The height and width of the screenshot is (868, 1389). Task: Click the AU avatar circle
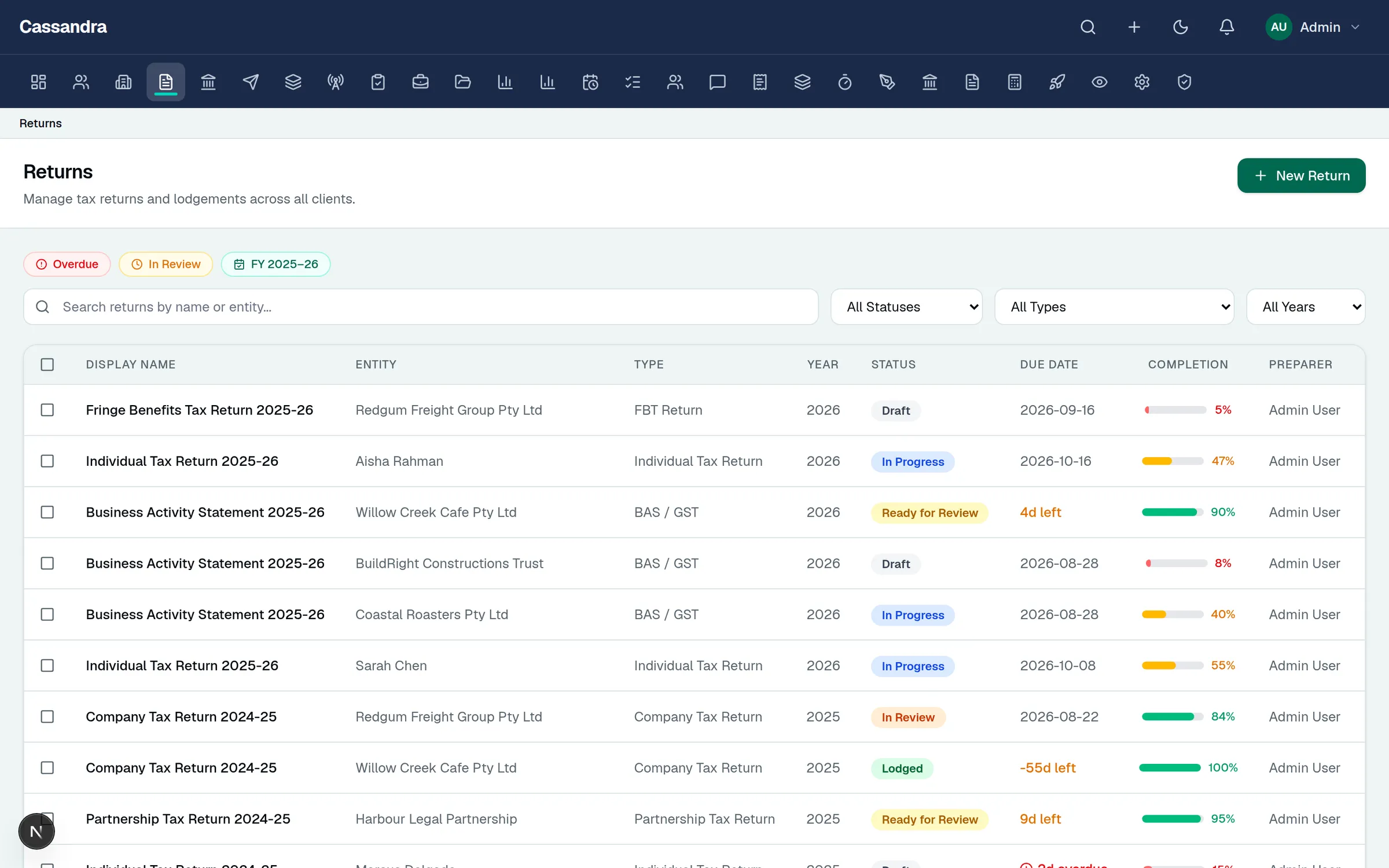point(1279,27)
